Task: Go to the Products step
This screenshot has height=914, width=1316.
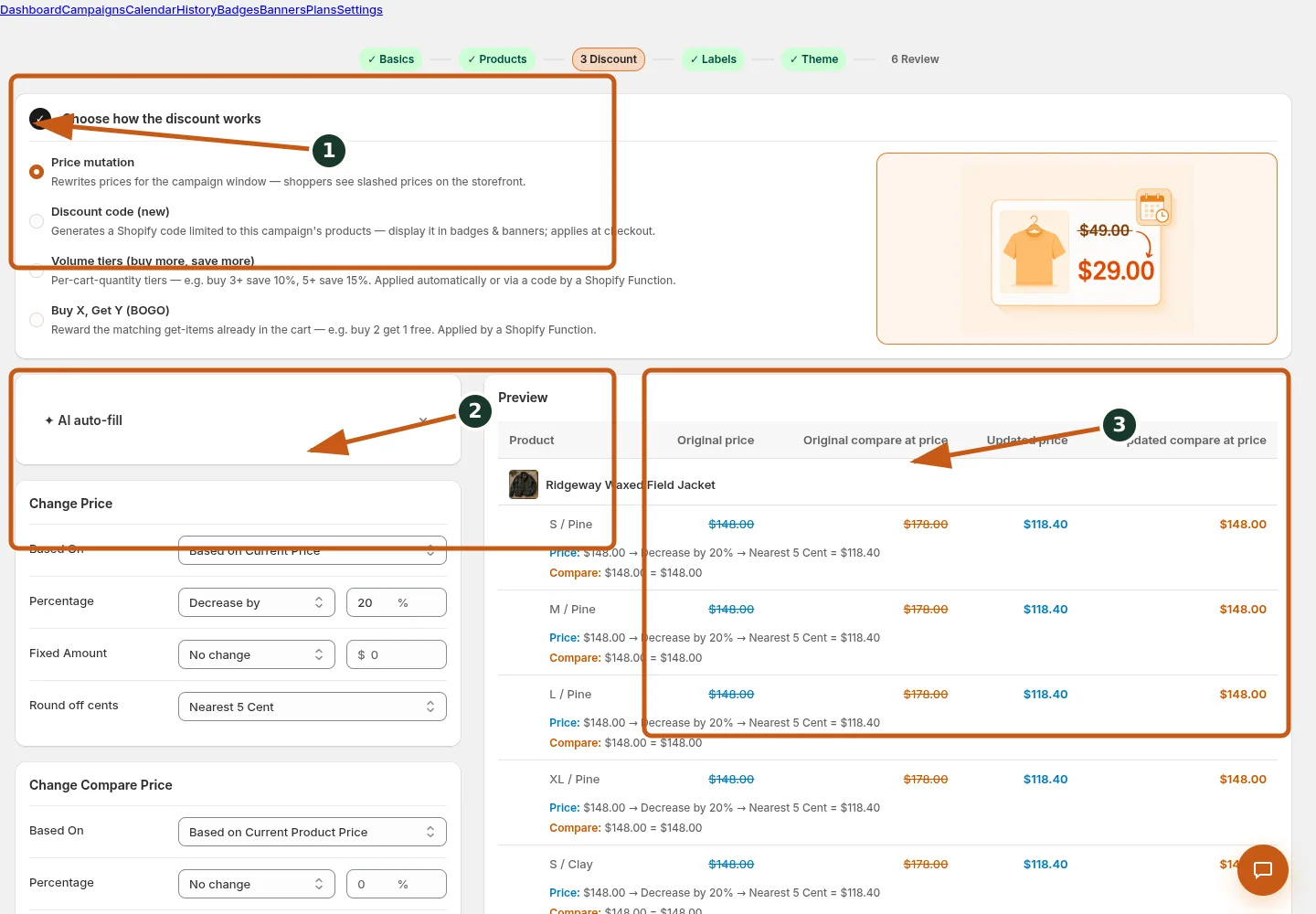Action: pos(497,59)
